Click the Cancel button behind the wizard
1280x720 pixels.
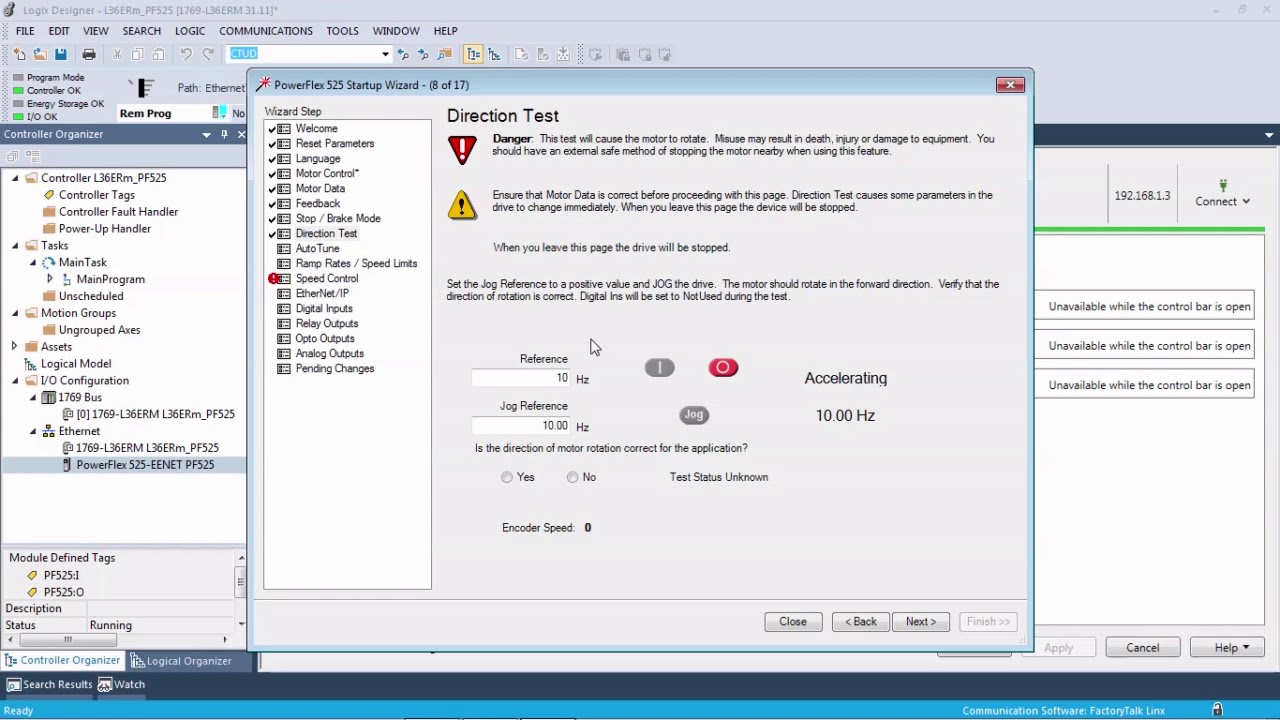point(1143,648)
